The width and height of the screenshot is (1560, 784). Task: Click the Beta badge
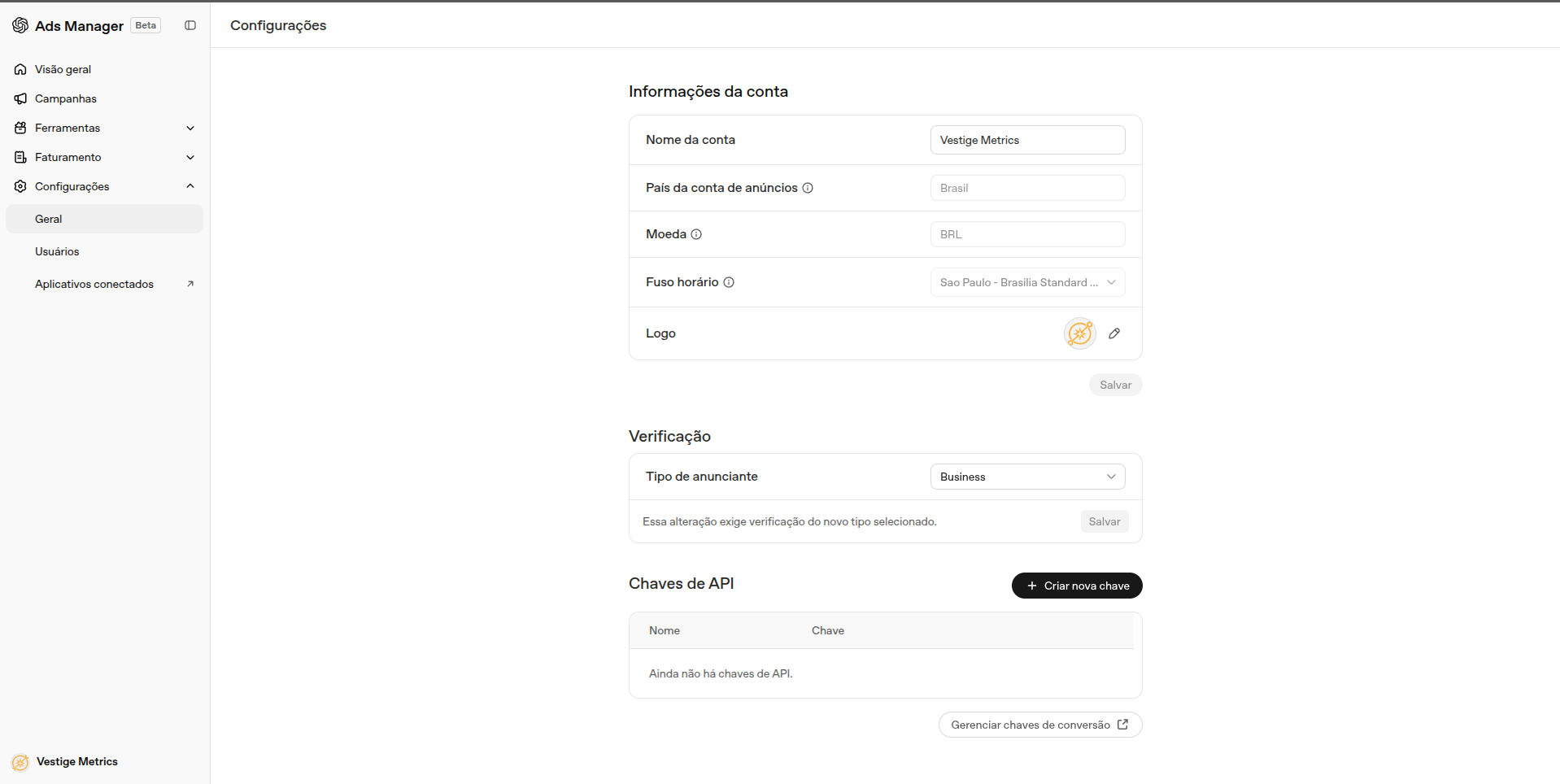coord(146,25)
